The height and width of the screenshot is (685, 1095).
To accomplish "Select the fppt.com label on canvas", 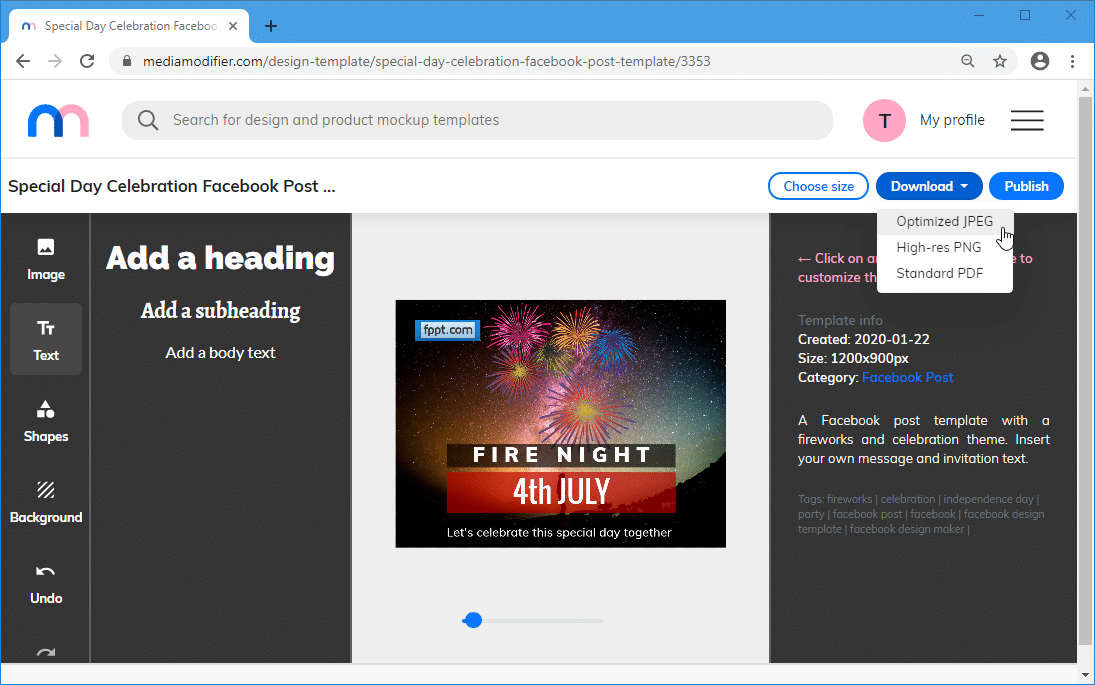I will pyautogui.click(x=448, y=330).
